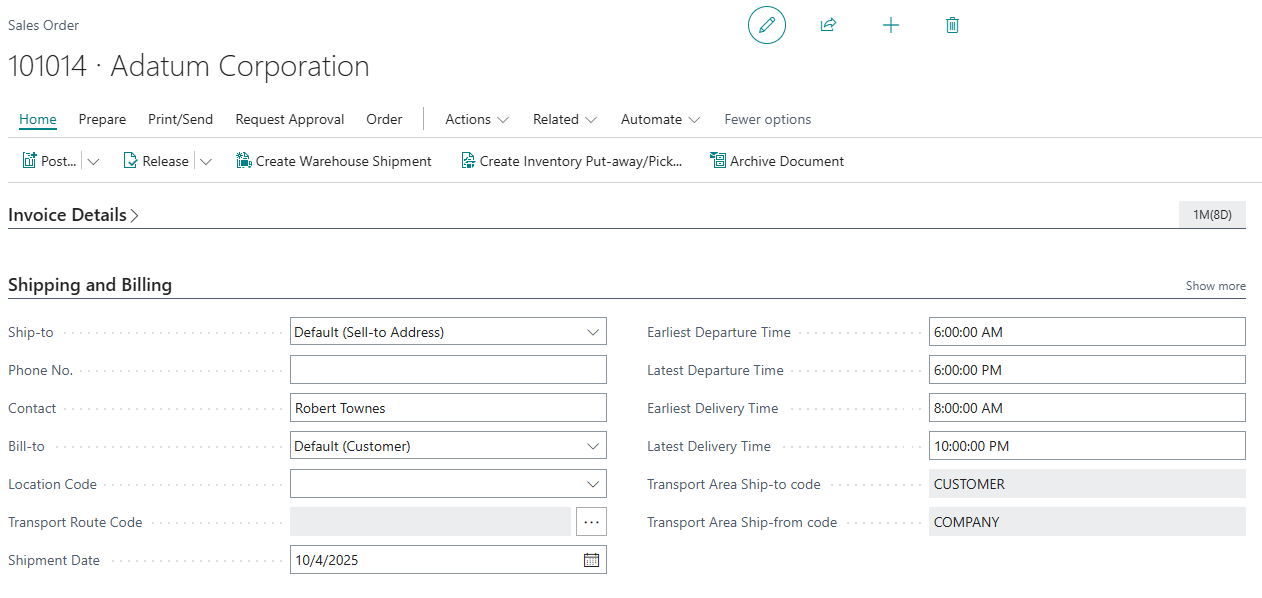Expand the Location Code dropdown
Viewport: 1262px width, 598px height.
tap(593, 484)
